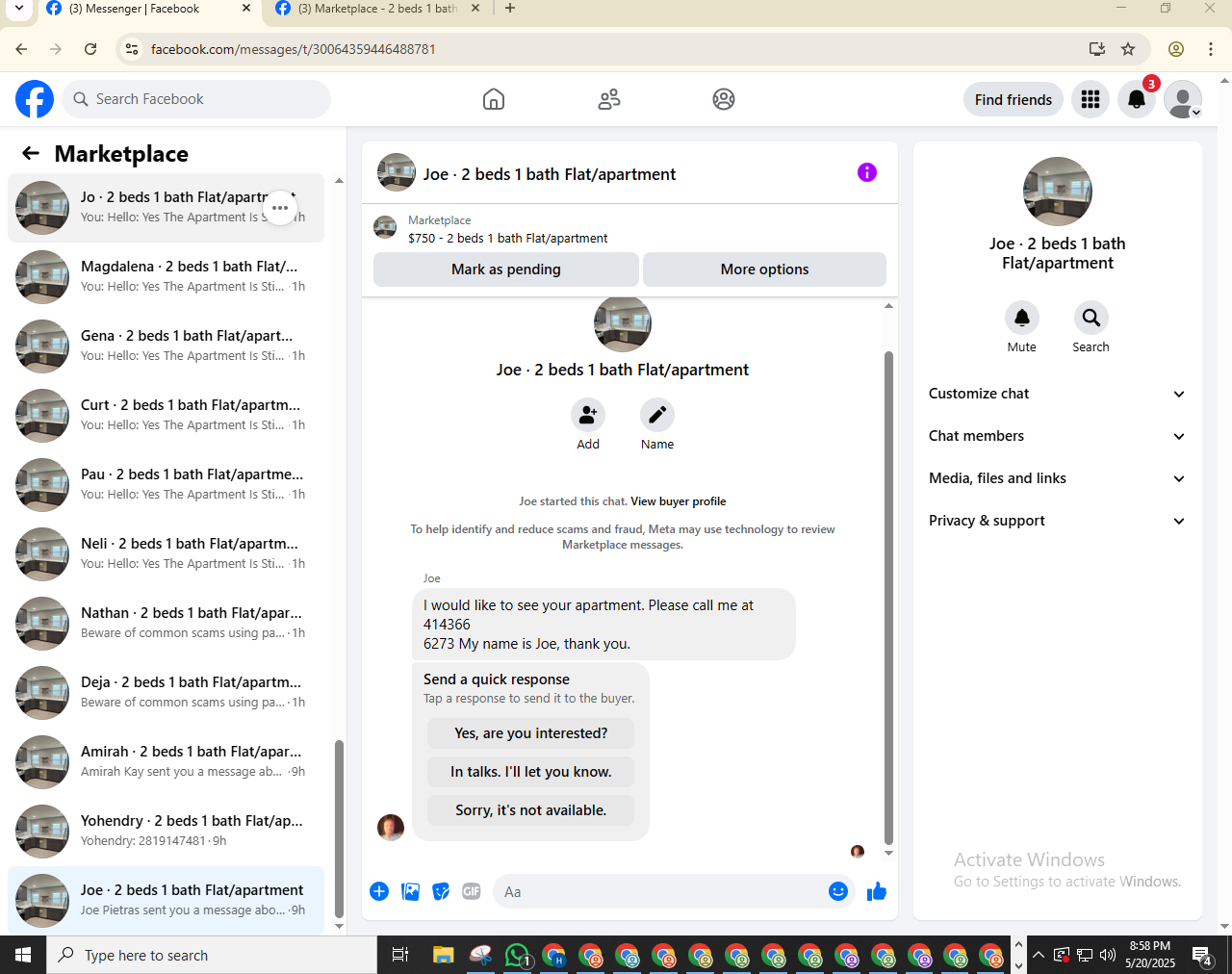Open Windows Start menu
1232x974 pixels.
(23, 955)
